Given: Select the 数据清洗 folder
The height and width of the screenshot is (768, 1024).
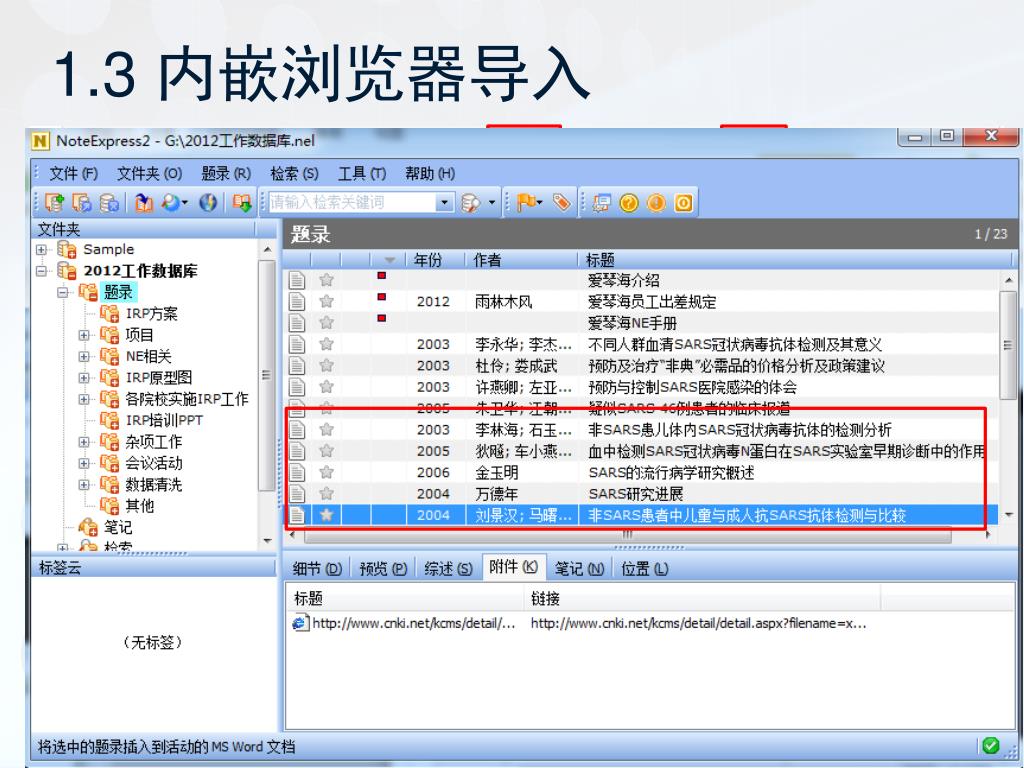Looking at the screenshot, I should [x=153, y=484].
